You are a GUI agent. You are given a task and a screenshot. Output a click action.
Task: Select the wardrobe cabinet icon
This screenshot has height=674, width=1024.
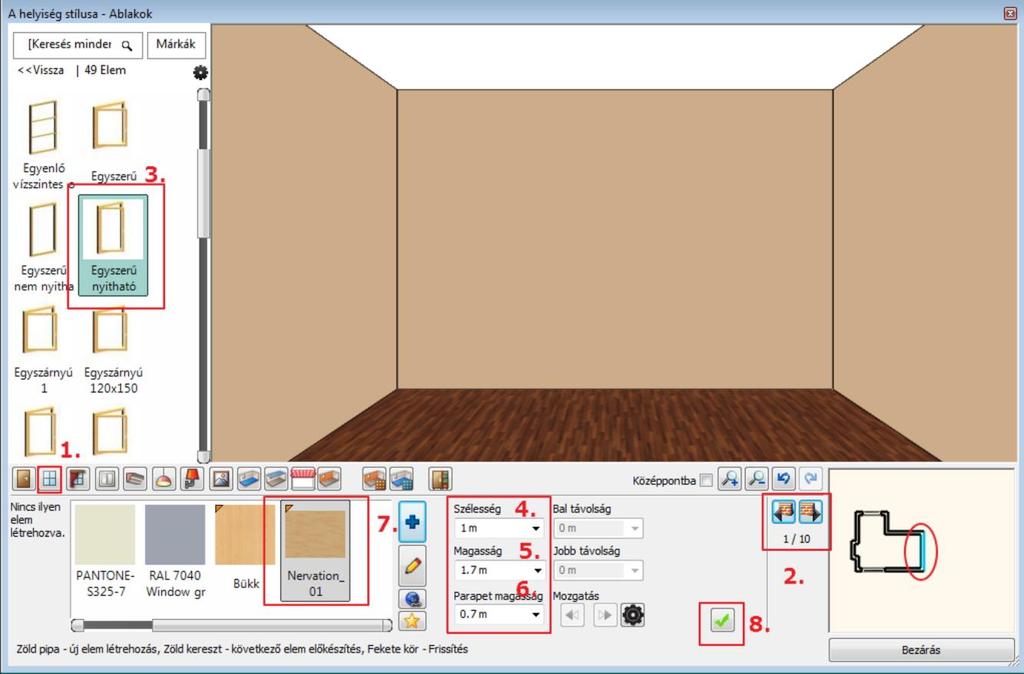tap(441, 479)
